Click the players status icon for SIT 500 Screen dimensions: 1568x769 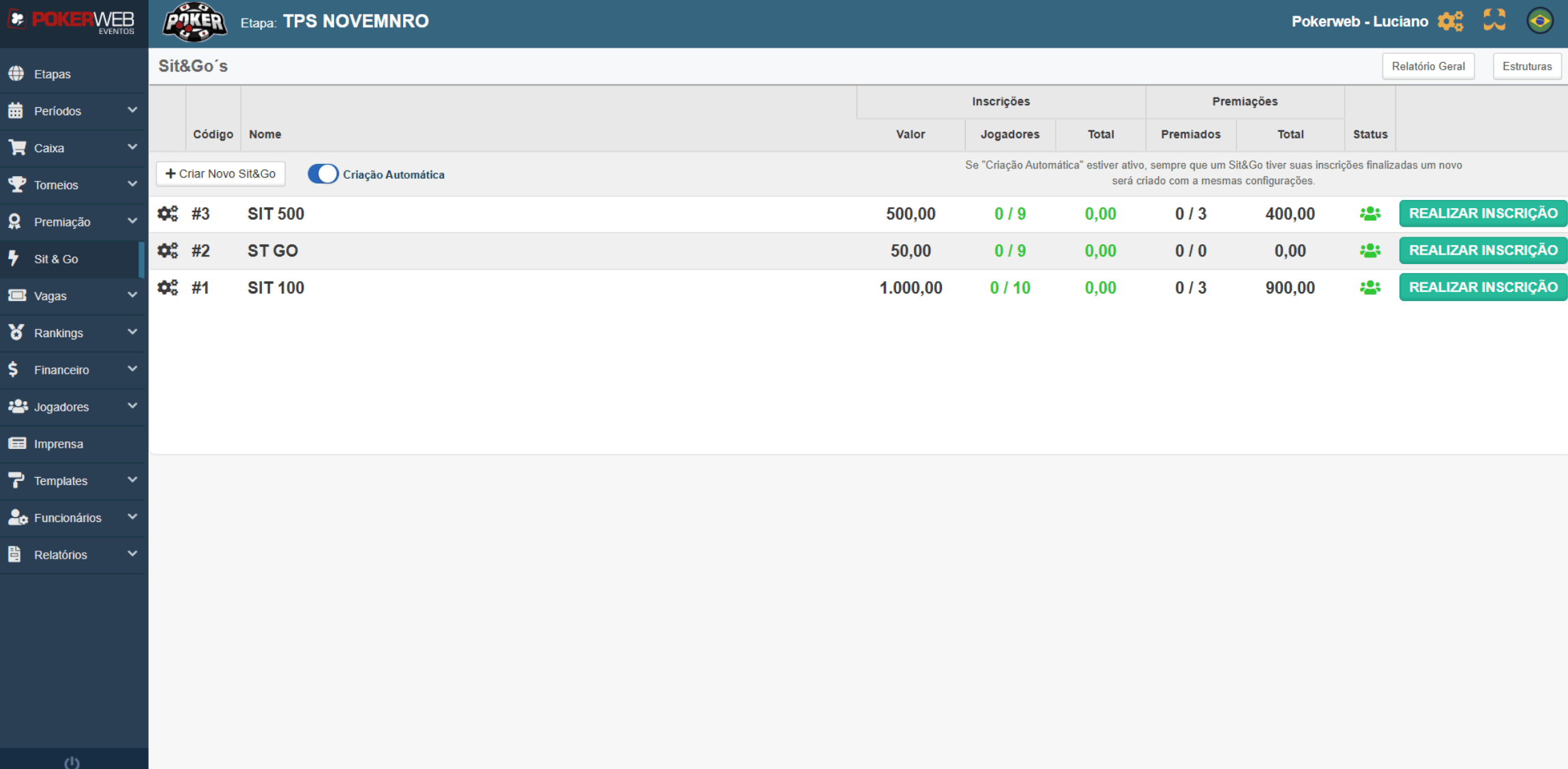1370,214
